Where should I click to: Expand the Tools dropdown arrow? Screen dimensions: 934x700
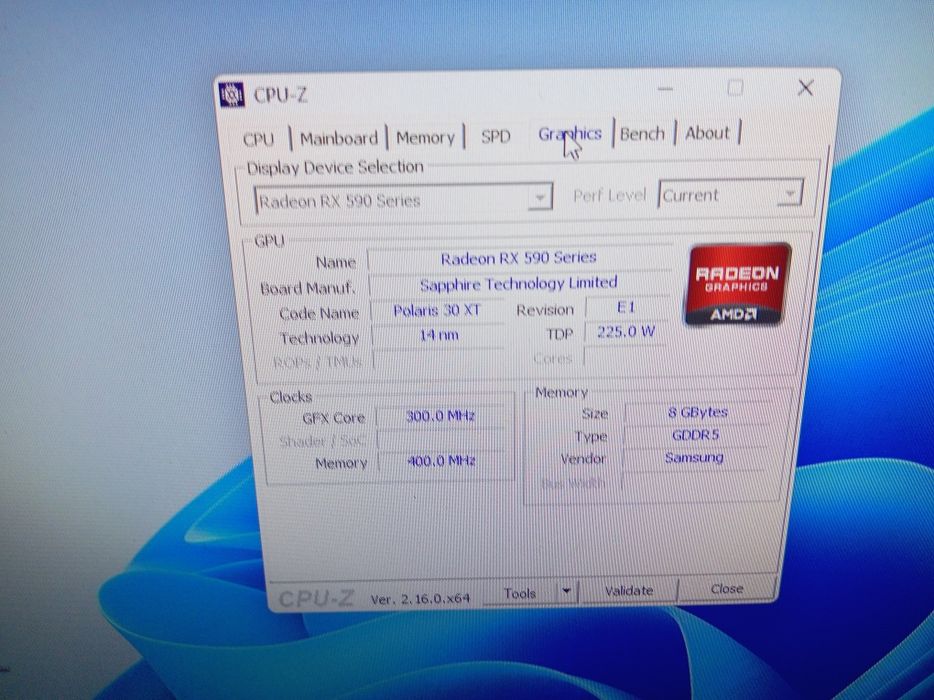(566, 591)
